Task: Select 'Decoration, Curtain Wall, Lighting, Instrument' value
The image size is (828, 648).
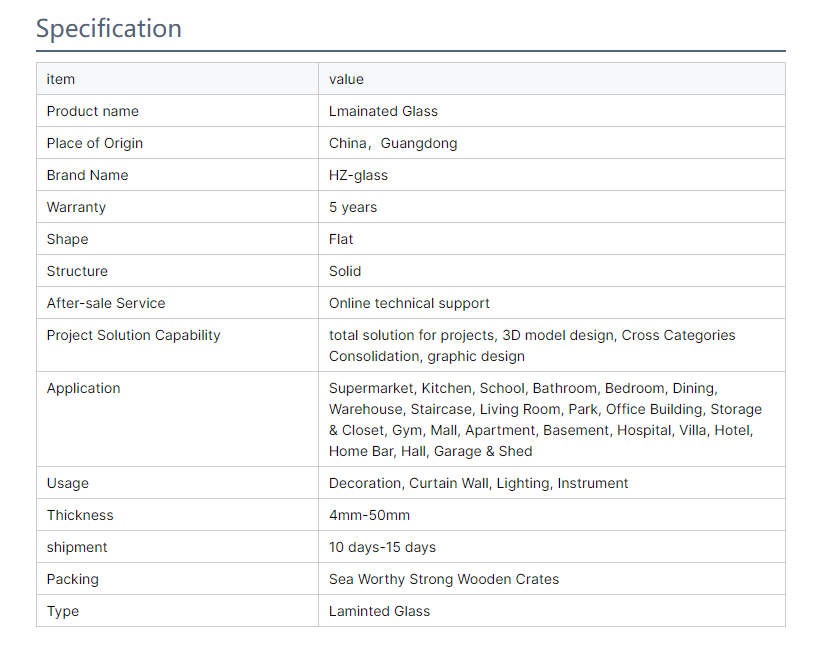Action: coord(478,484)
